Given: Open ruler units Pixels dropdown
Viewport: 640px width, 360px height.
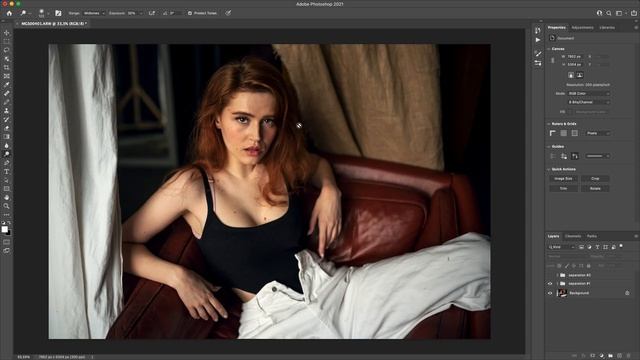Looking at the screenshot, I should tap(598, 133).
